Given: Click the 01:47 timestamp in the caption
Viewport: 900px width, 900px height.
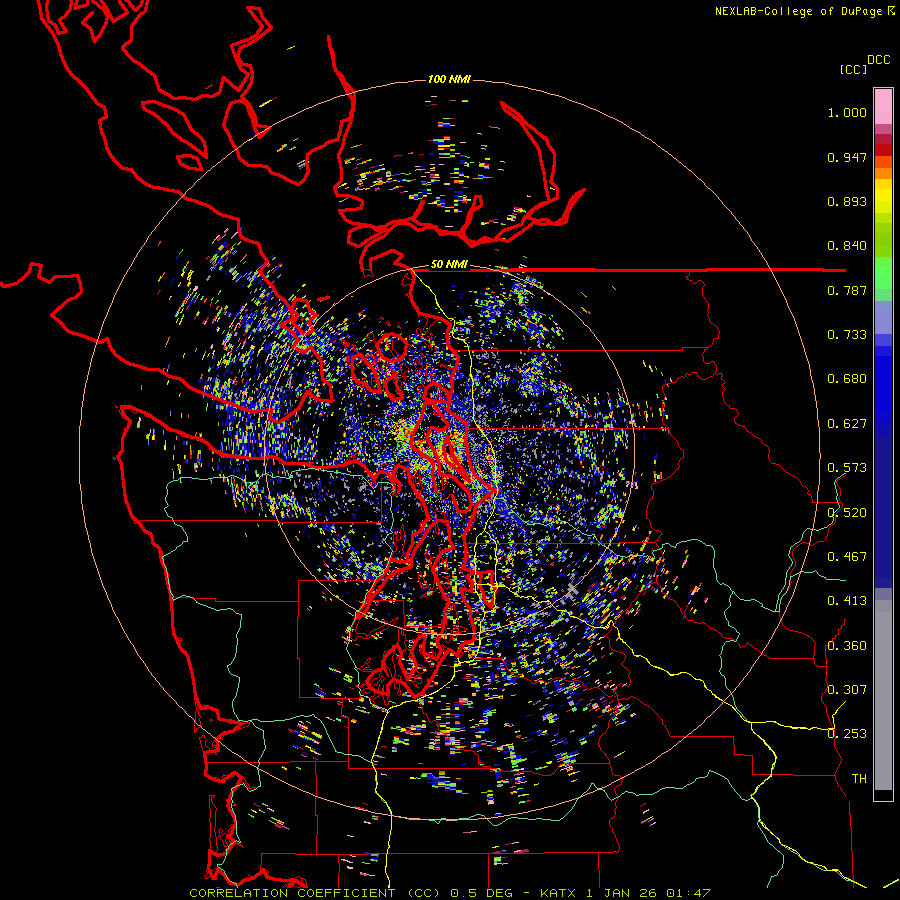Looking at the screenshot, I should pyautogui.click(x=688, y=893).
